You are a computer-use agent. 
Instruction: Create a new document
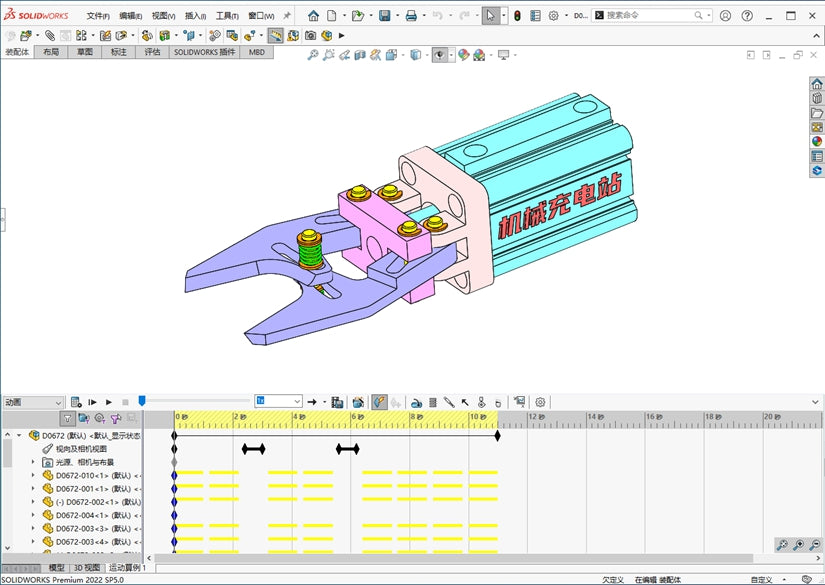[331, 15]
